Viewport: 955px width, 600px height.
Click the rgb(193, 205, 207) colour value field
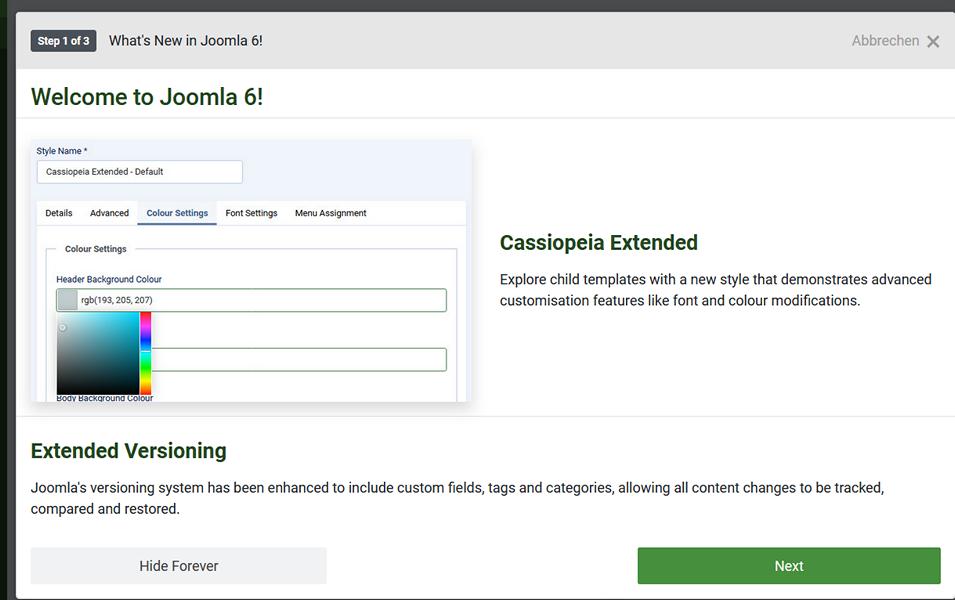pos(260,300)
